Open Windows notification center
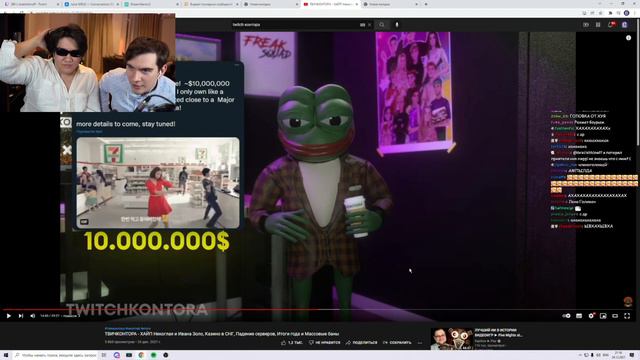Viewport: 640px width, 360px height. (x=632, y=355)
